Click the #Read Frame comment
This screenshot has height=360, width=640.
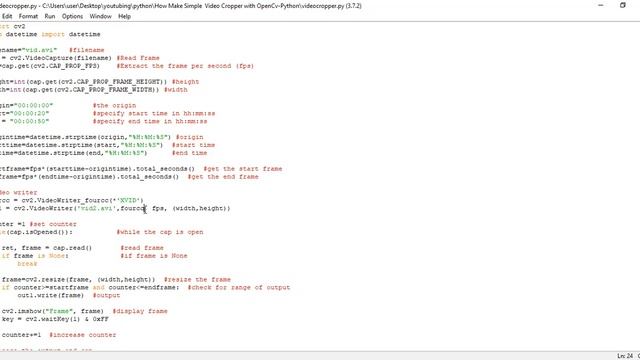[138, 58]
